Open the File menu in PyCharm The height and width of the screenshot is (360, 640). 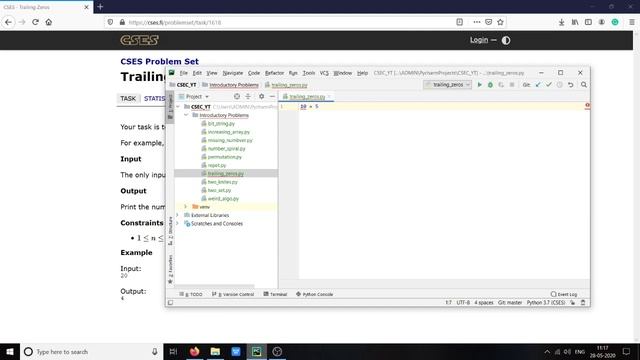184,73
